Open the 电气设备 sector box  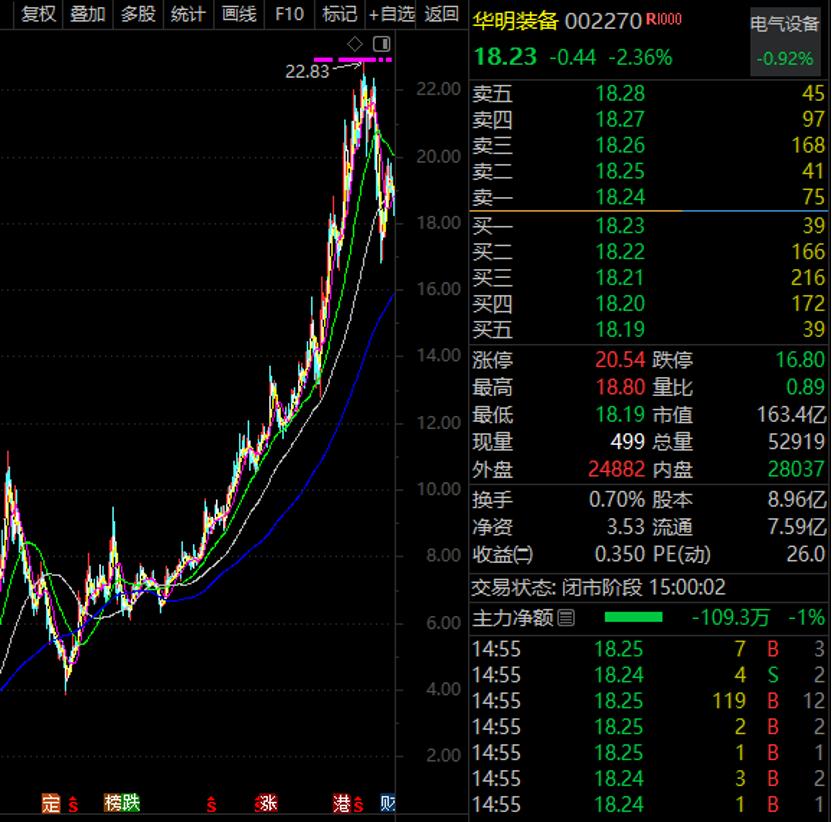pyautogui.click(x=785, y=41)
